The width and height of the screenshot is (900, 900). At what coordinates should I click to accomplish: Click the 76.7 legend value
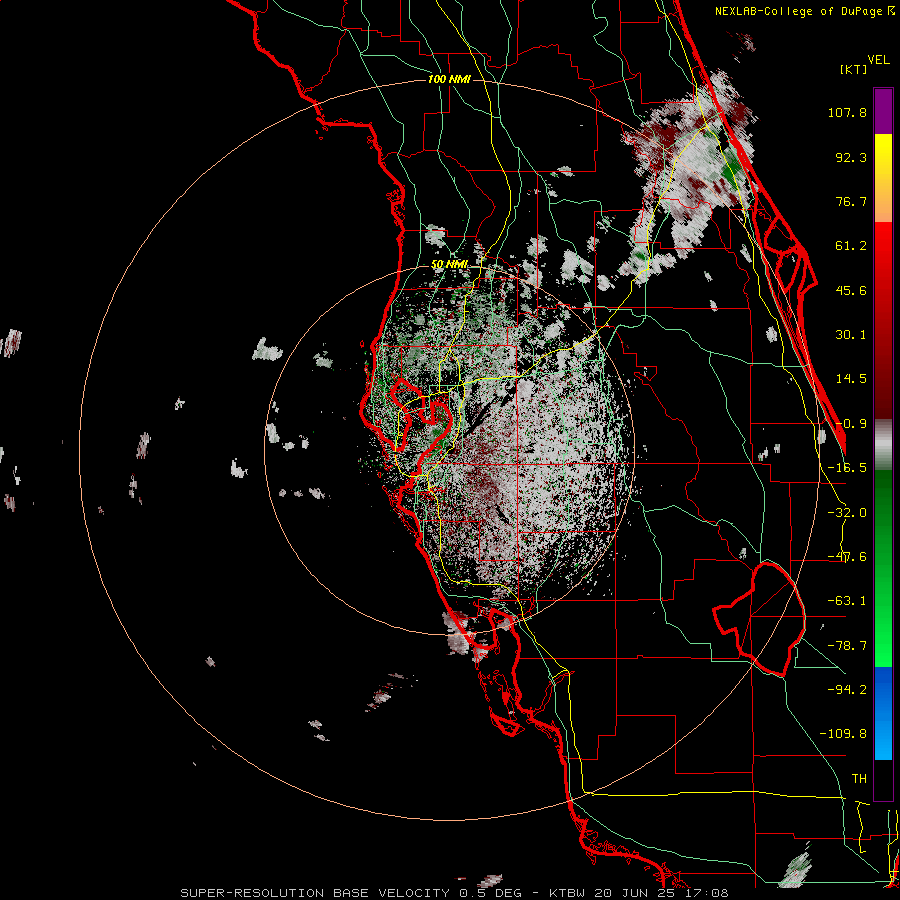[x=851, y=201]
